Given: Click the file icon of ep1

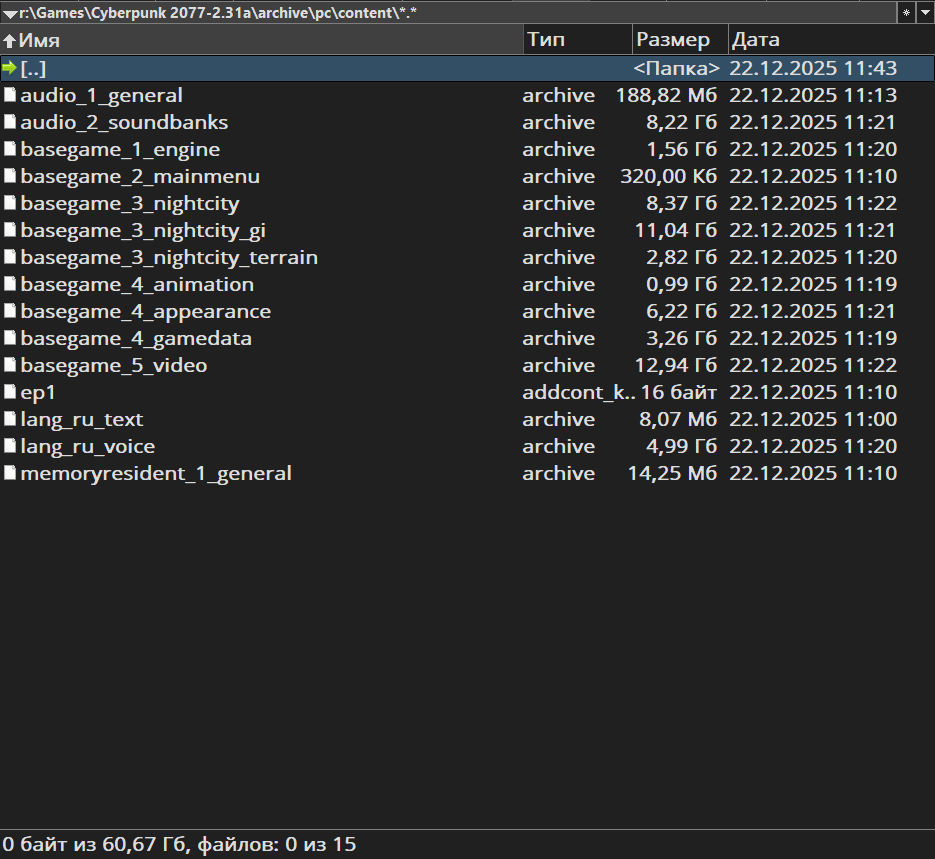Looking at the screenshot, I should (x=10, y=392).
